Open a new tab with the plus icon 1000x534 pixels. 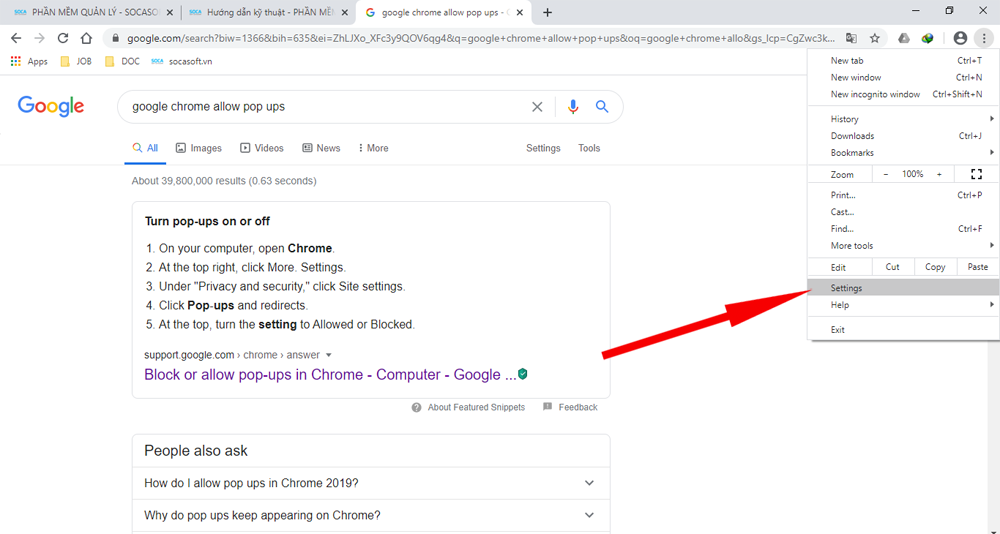(x=547, y=12)
